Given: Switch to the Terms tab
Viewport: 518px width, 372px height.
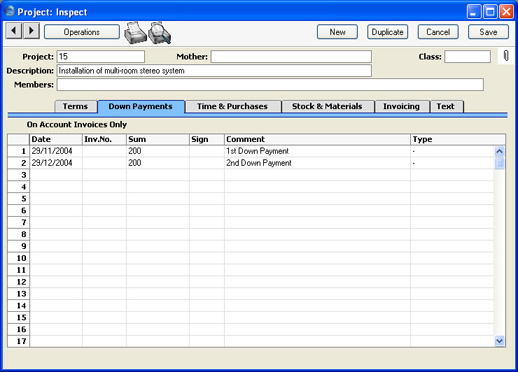Looking at the screenshot, I should coord(75,106).
